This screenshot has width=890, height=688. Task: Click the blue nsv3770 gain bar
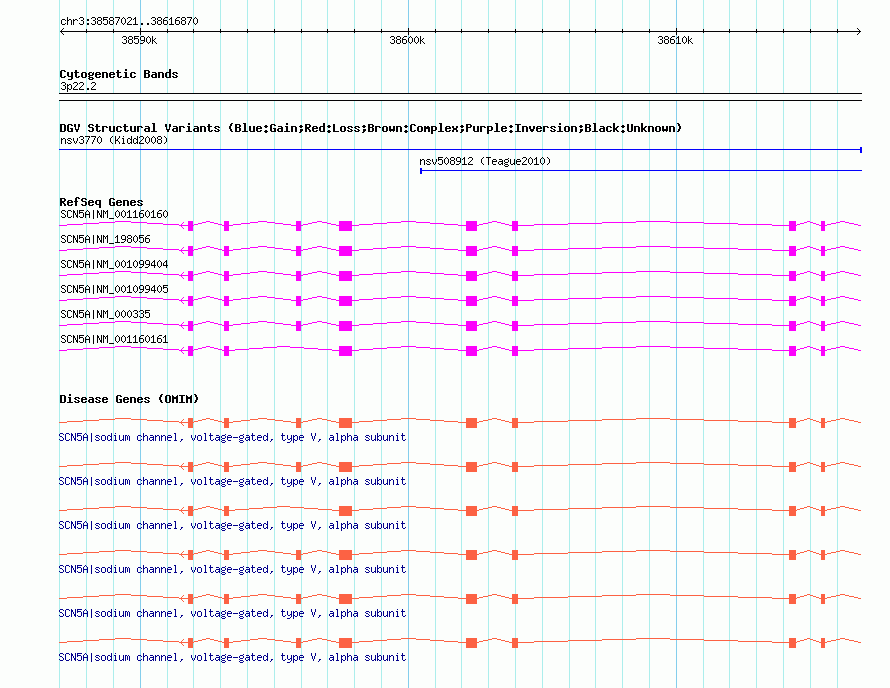tap(460, 150)
